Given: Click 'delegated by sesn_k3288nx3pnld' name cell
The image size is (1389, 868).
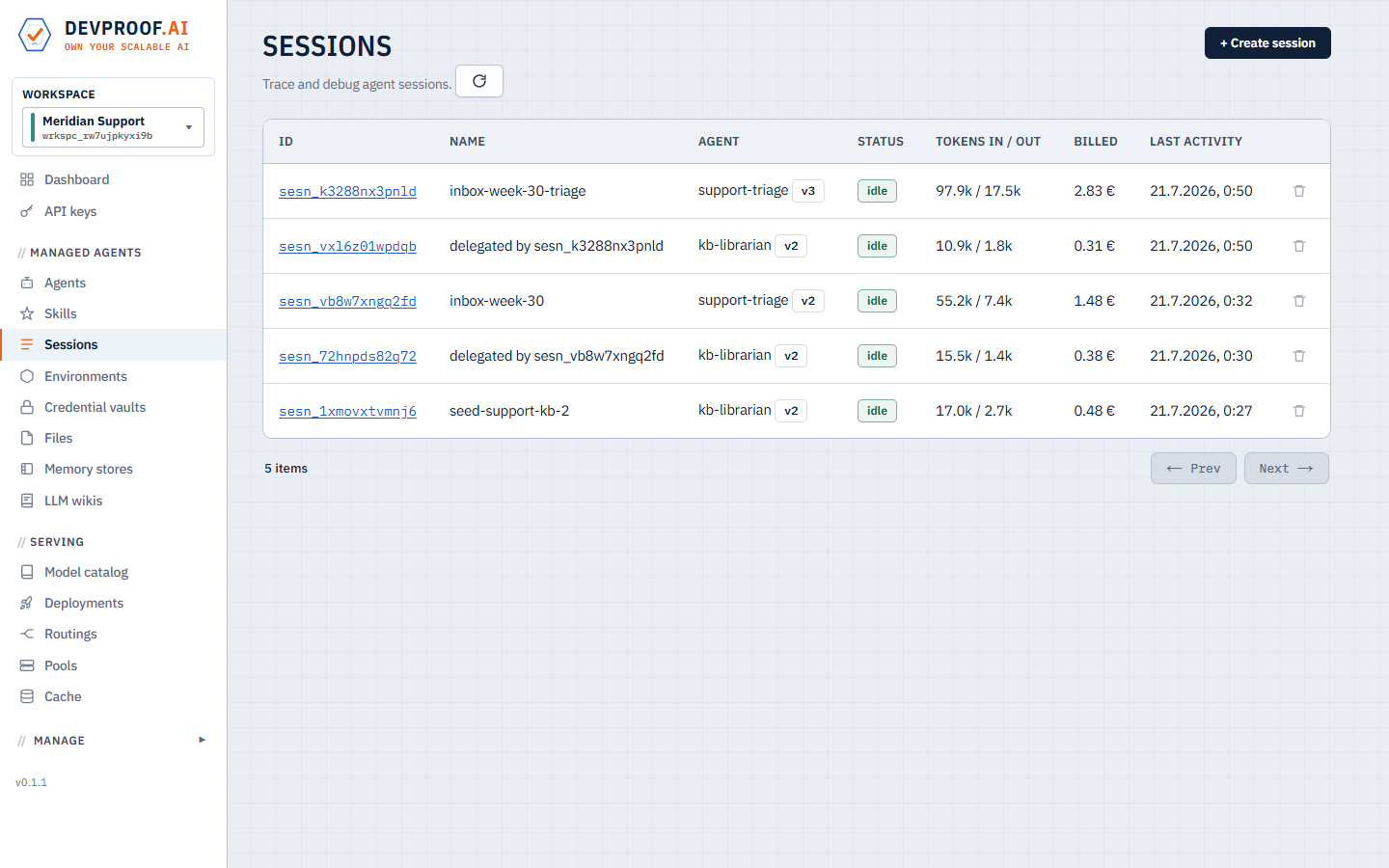Looking at the screenshot, I should [557, 246].
